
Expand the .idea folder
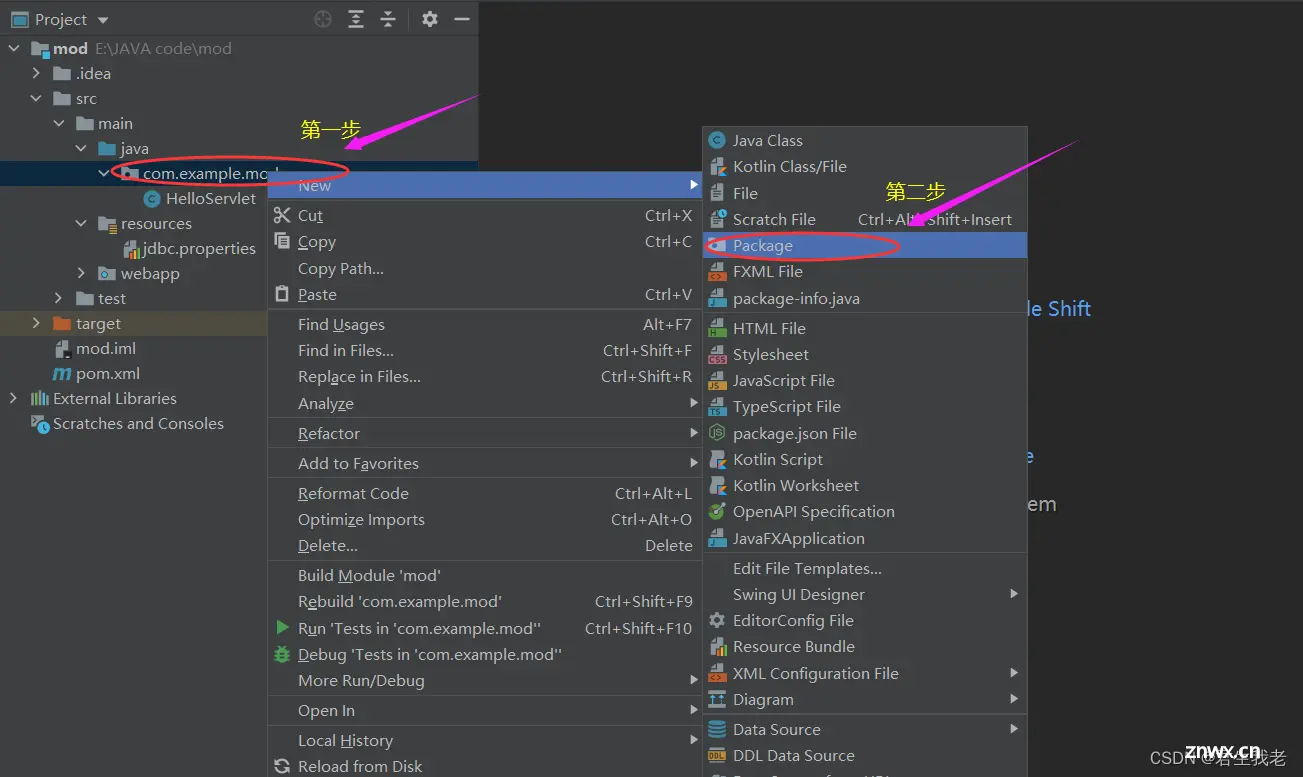point(37,73)
